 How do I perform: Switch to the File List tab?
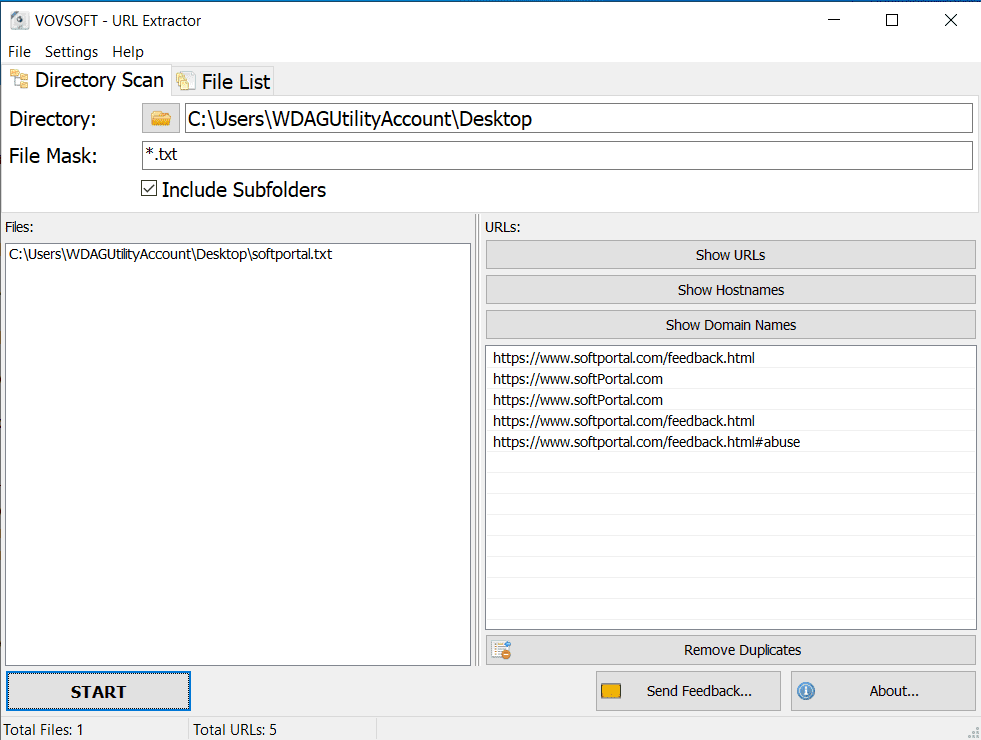click(x=223, y=81)
